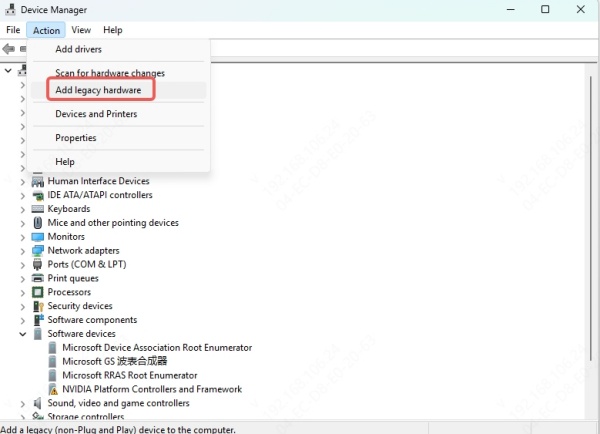
Task: Click the Microsoft Device Association Root Enumerator icon
Action: pyautogui.click(x=52, y=348)
